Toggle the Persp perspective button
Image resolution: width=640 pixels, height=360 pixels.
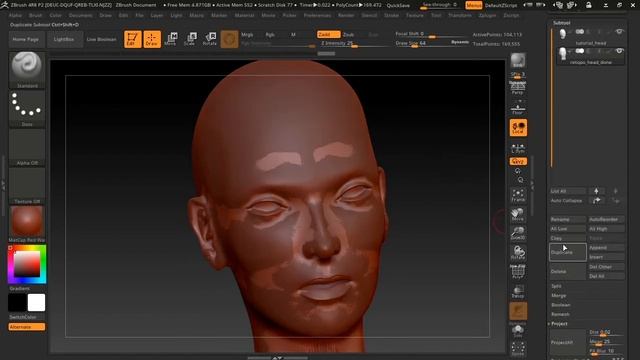click(x=518, y=89)
